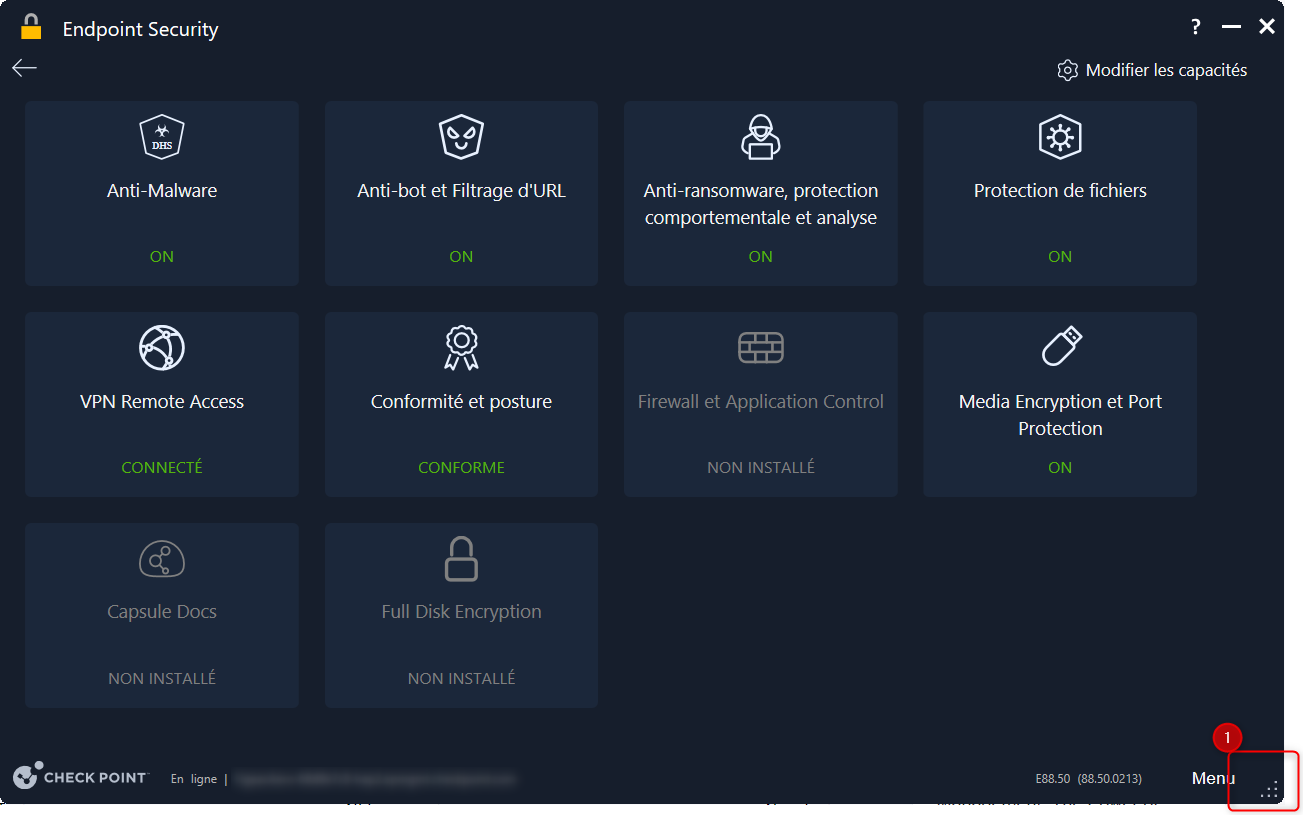Click the ON status under Protection de fichiers
Viewport: 1303px width, 815px height.
[1060, 256]
